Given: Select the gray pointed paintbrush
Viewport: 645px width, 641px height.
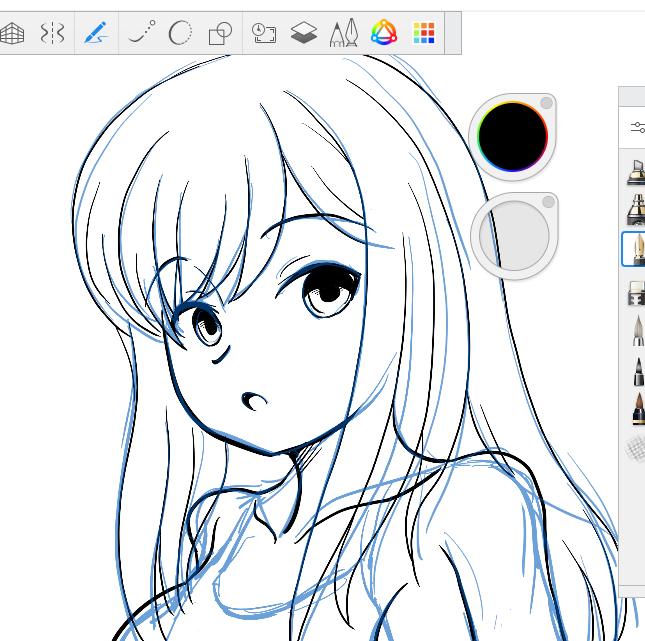Looking at the screenshot, I should coord(638,330).
